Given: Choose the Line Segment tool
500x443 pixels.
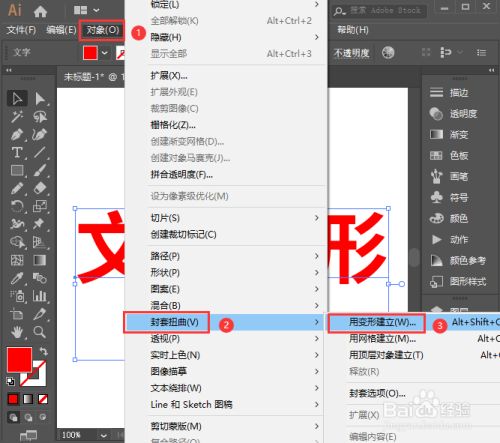Looking at the screenshot, I should pyautogui.click(x=40, y=152).
